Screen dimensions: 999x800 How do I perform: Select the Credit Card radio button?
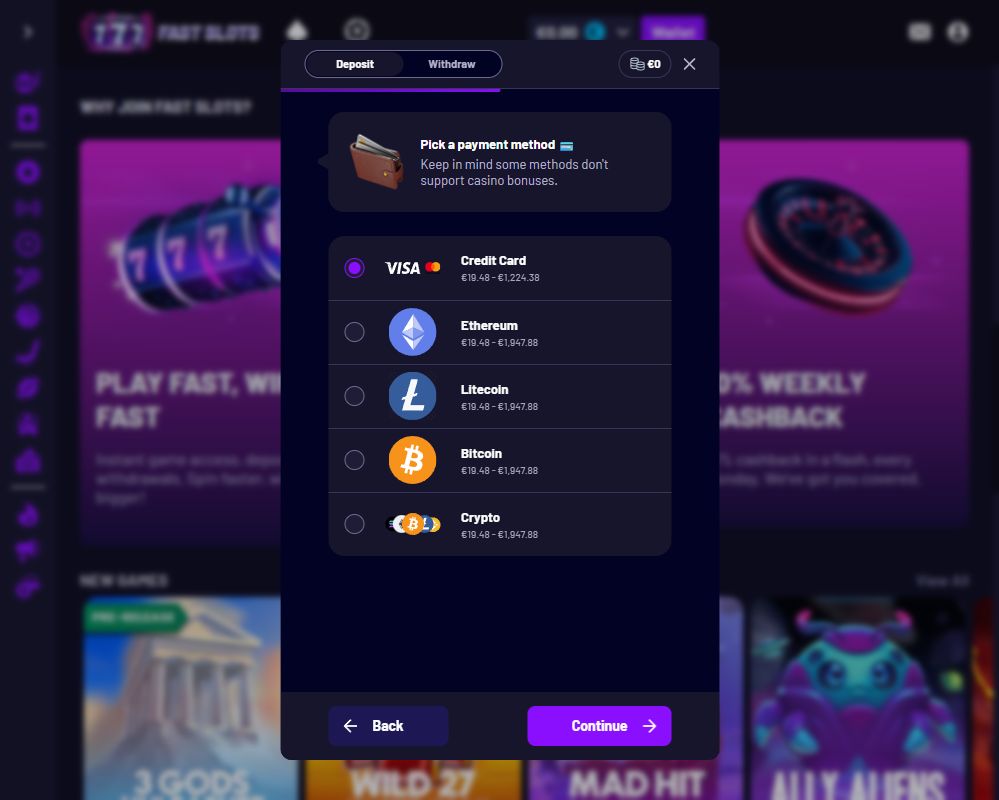coord(354,268)
